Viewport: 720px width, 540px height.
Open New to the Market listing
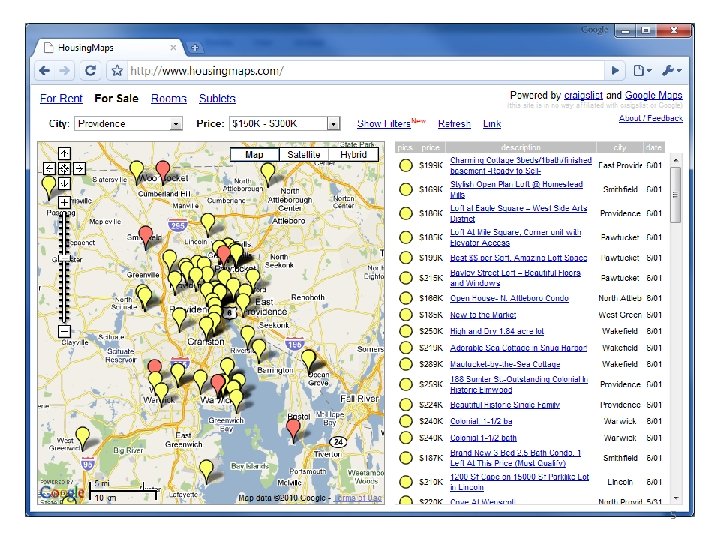click(x=483, y=315)
